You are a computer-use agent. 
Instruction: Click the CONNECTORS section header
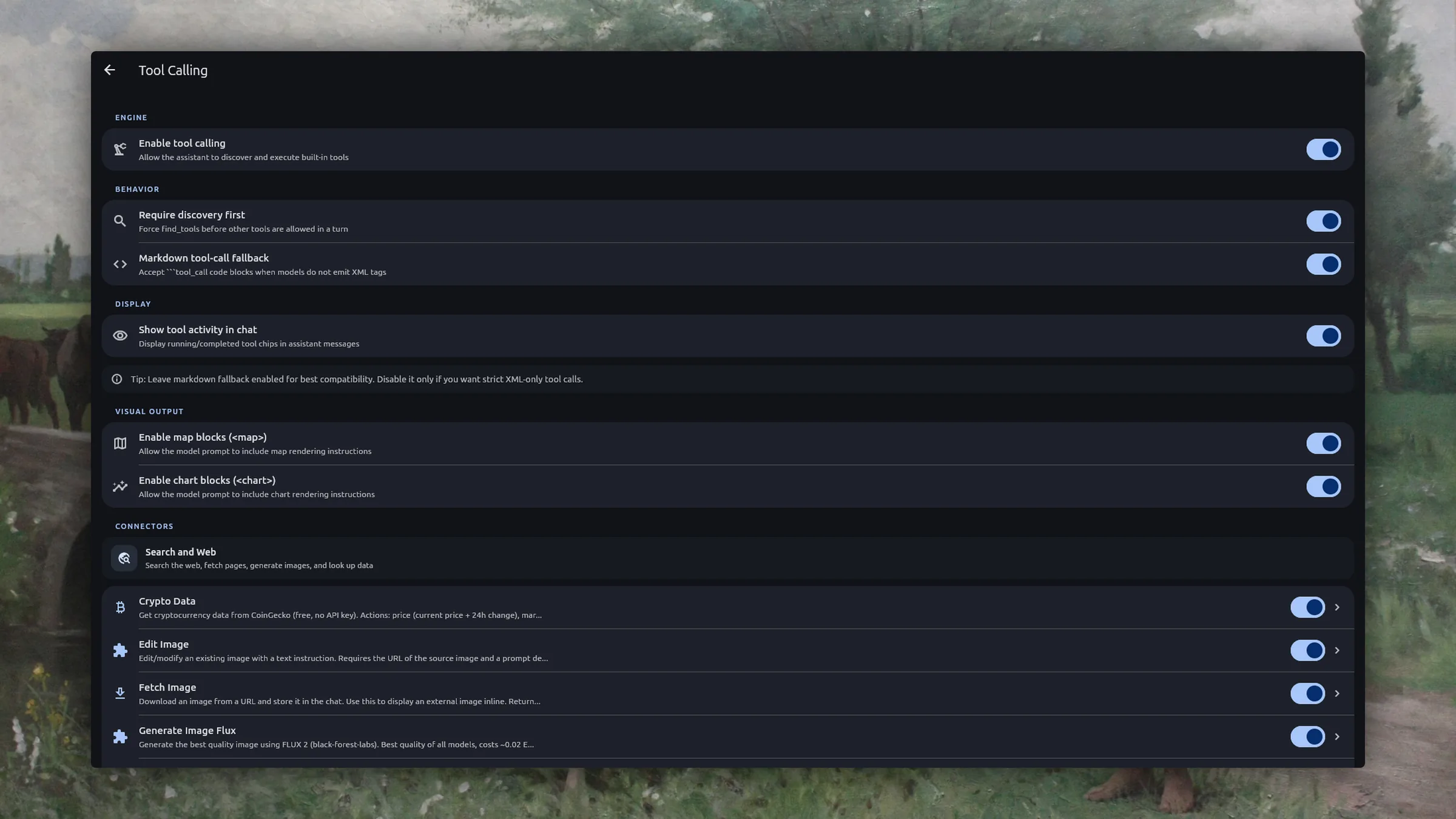tap(144, 526)
